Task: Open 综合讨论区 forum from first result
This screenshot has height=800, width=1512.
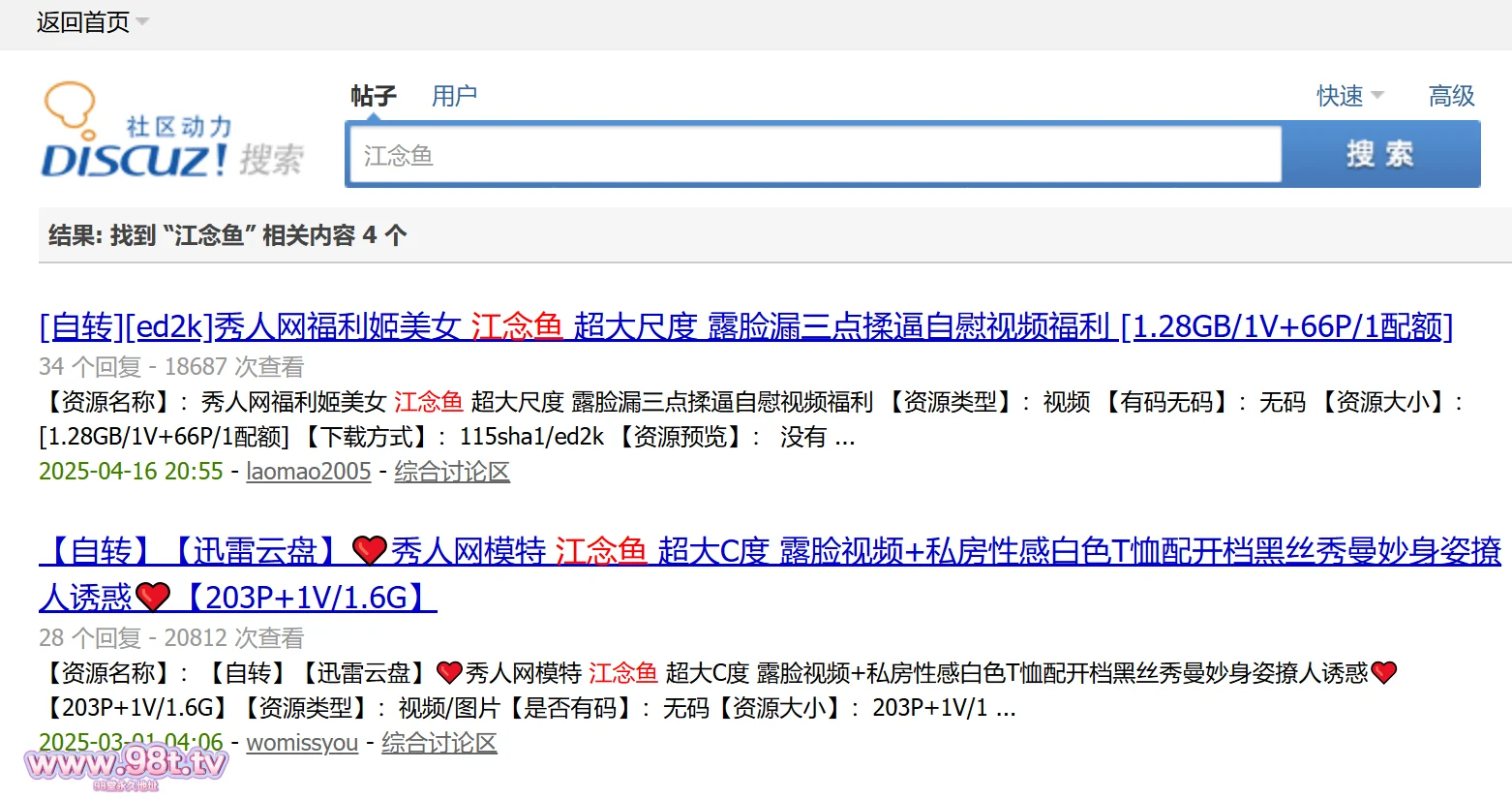Action: coord(452,472)
